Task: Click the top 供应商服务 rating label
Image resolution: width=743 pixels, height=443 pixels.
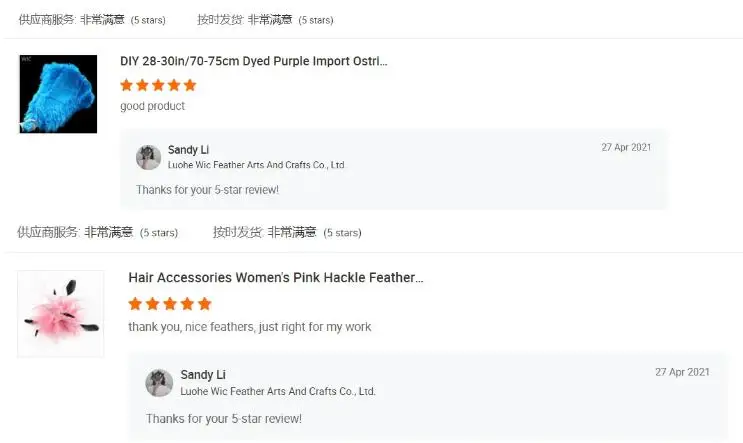Action: [47, 20]
